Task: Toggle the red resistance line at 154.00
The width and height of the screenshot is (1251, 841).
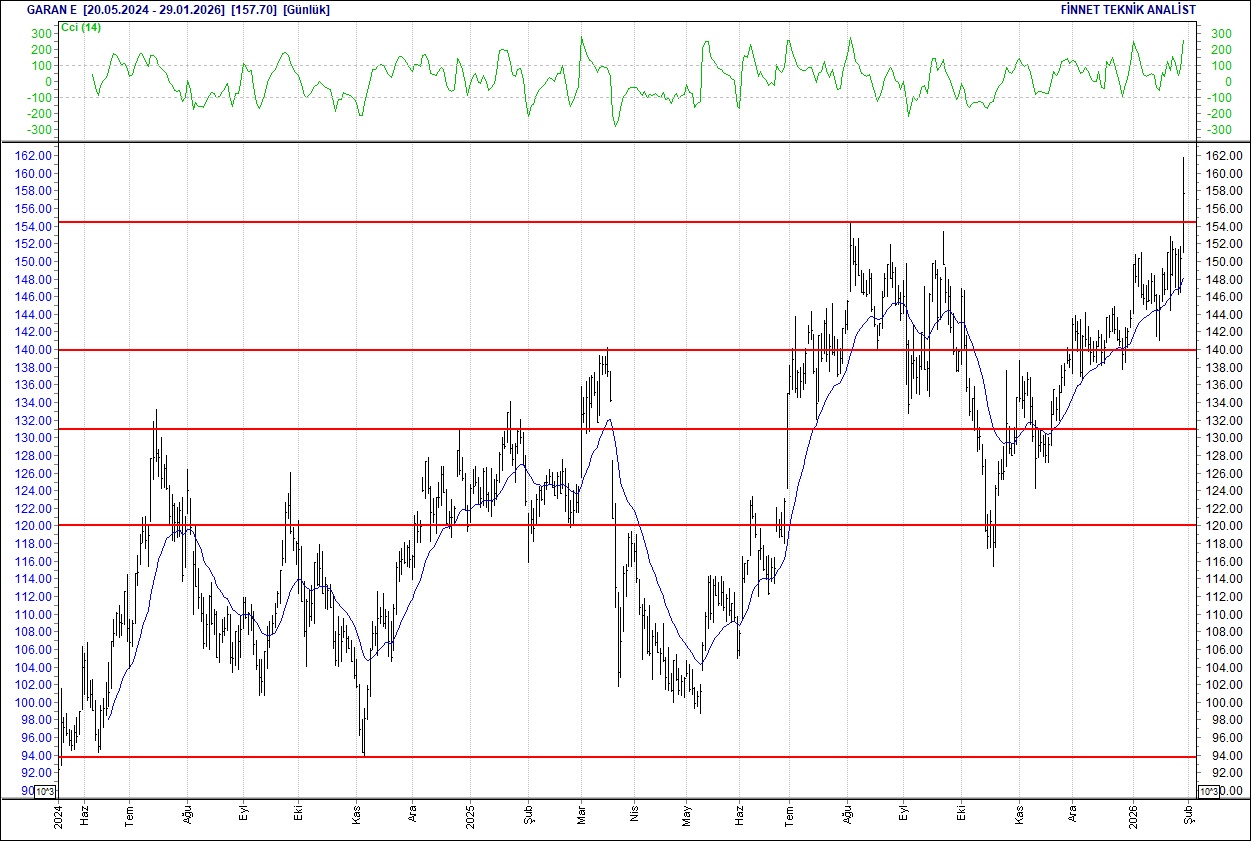Action: click(x=600, y=222)
